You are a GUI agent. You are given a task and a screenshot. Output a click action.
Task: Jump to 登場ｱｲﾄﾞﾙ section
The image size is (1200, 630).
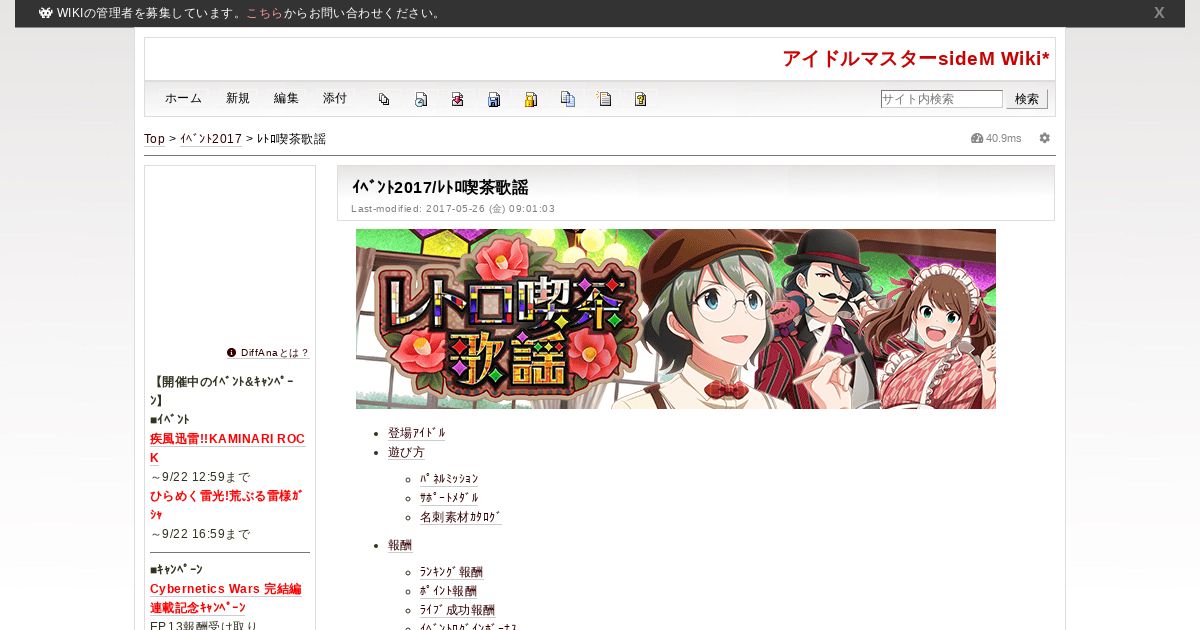(x=417, y=433)
